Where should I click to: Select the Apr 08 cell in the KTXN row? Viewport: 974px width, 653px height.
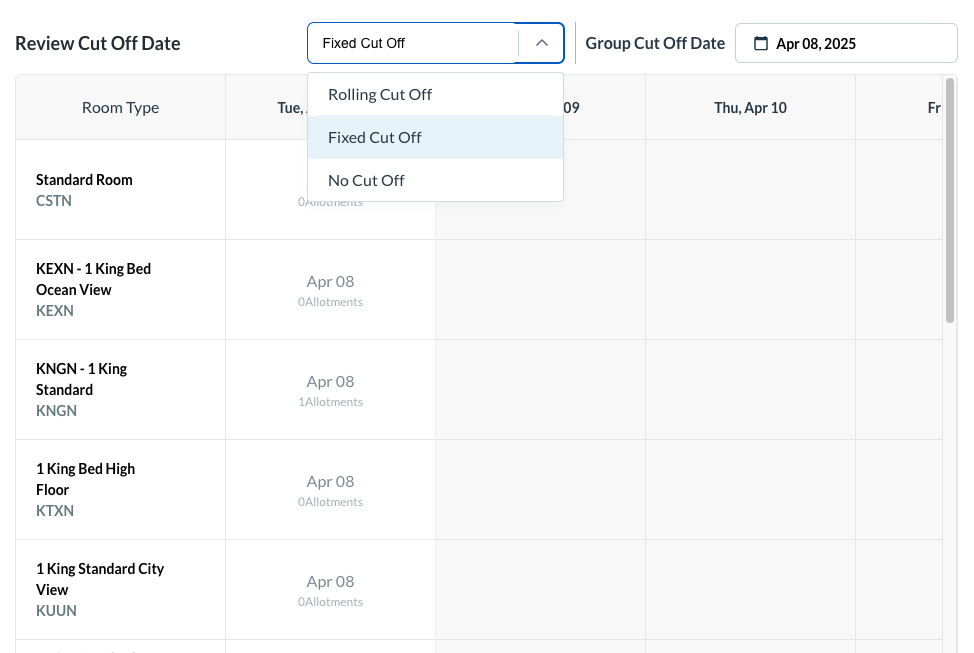click(330, 490)
